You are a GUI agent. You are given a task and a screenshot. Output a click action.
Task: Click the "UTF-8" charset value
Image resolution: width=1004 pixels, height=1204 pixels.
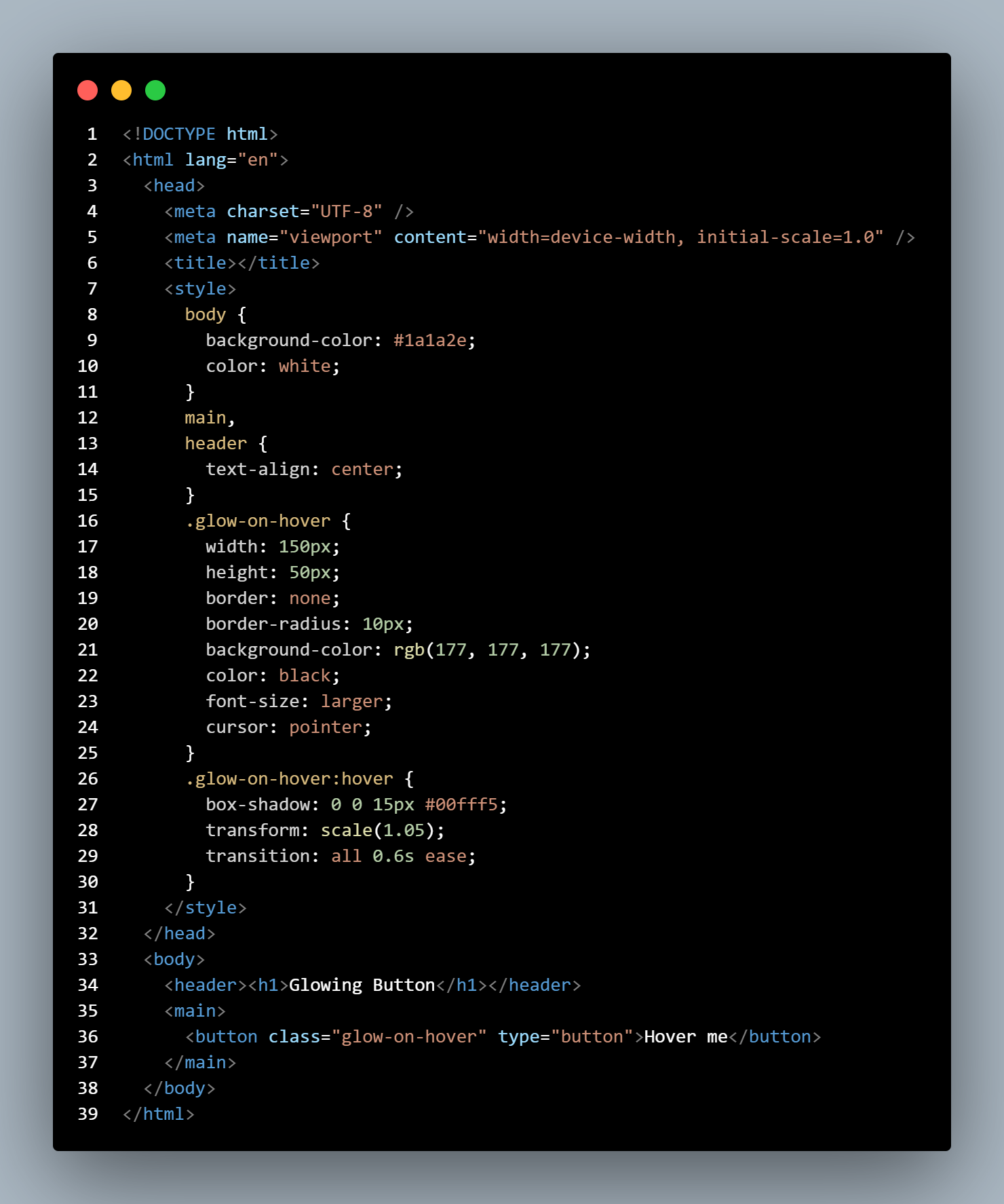point(346,212)
